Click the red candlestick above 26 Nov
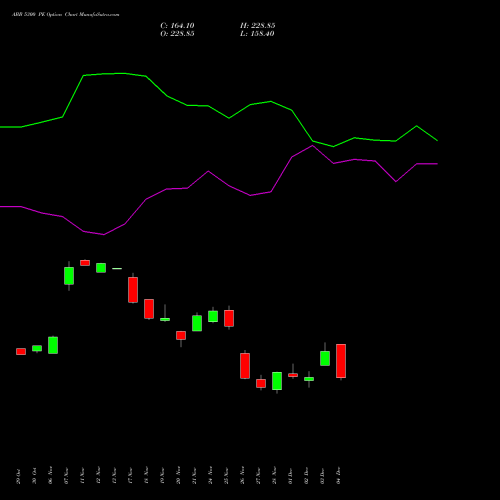Image resolution: width=500 pixels, height=500 pixels. pos(245,366)
